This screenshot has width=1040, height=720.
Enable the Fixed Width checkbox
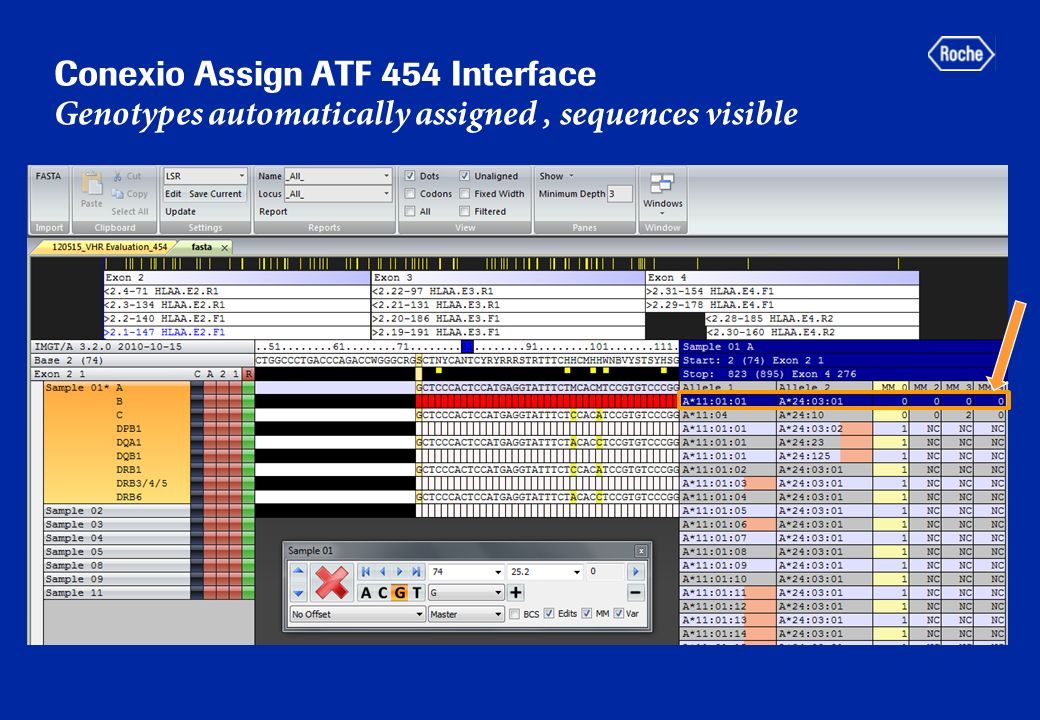click(x=464, y=194)
